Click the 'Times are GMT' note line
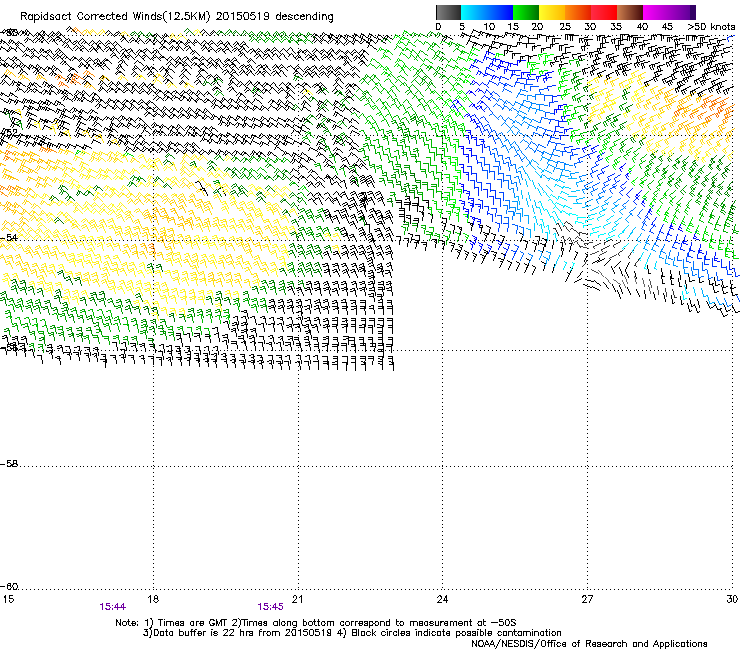 315,623
